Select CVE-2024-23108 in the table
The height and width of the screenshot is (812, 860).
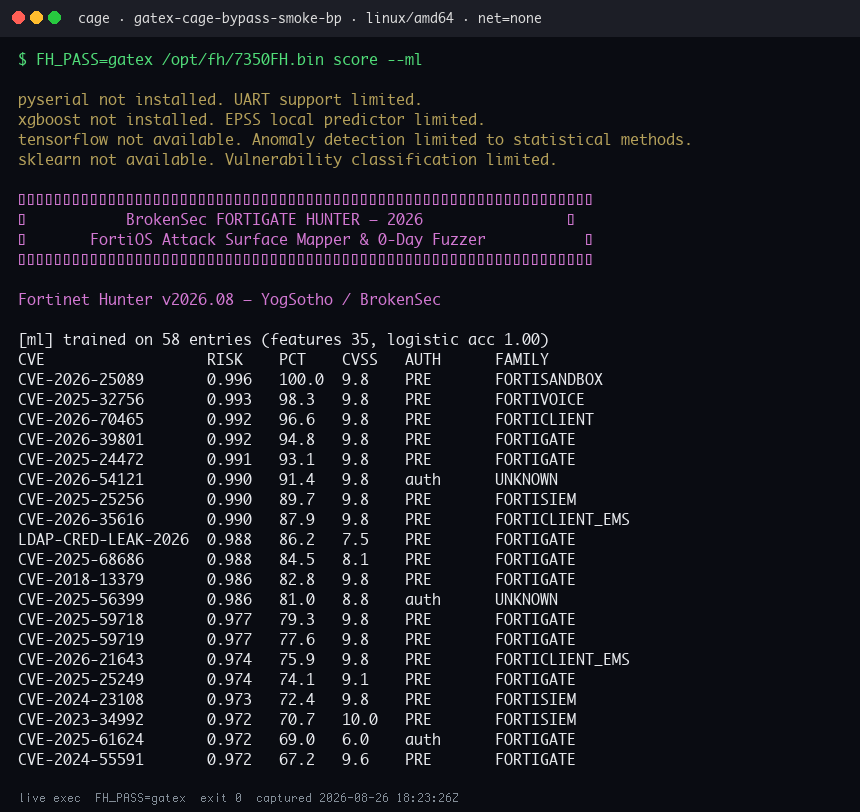pos(81,699)
